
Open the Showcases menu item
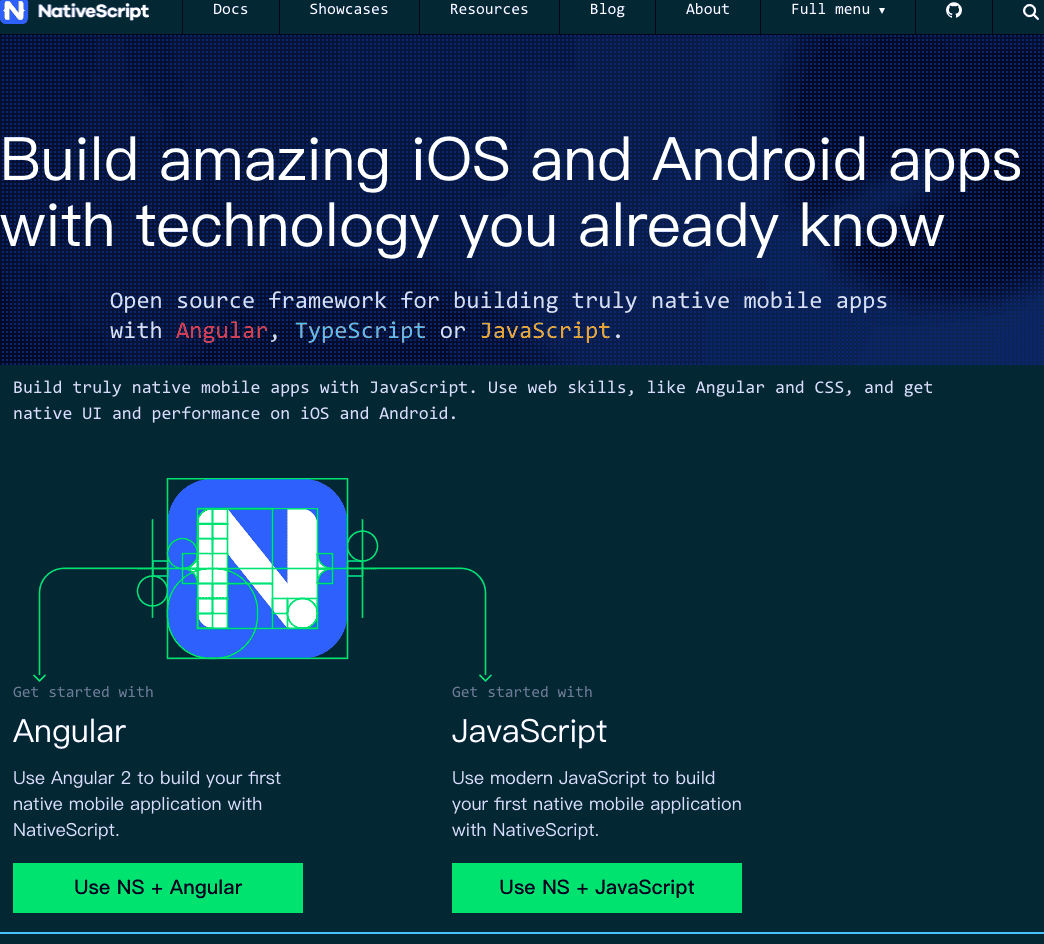point(349,10)
